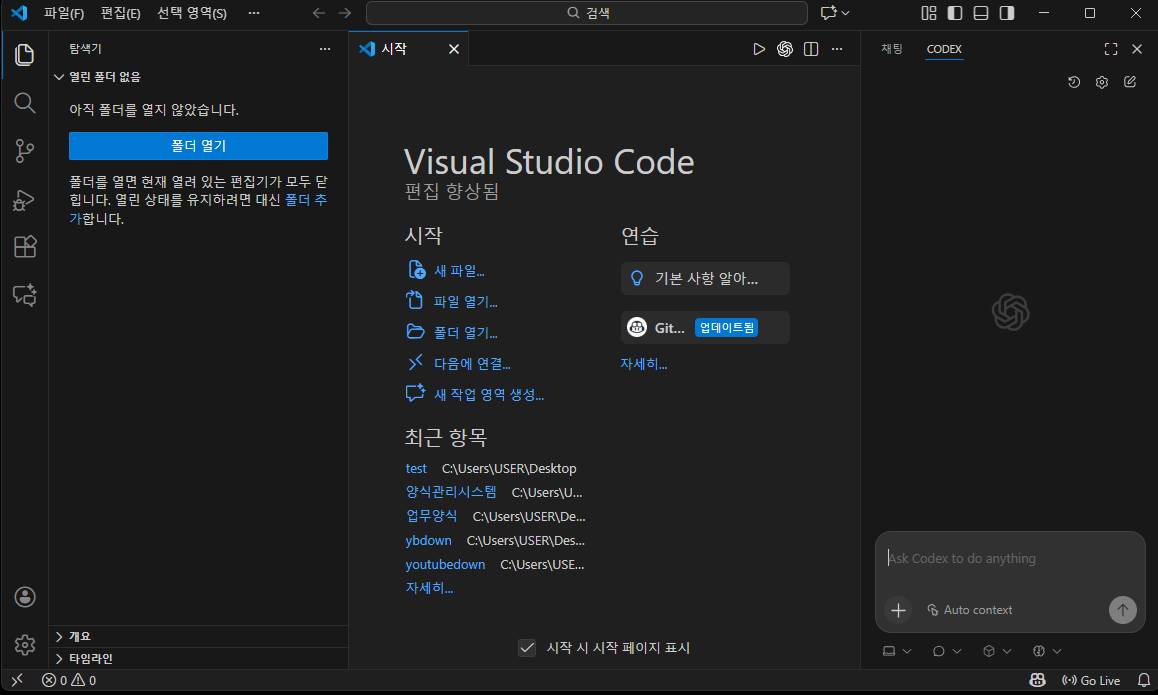Screen dimensions: 1158x695
Task: Click the 검색 command center box
Action: pos(586,13)
